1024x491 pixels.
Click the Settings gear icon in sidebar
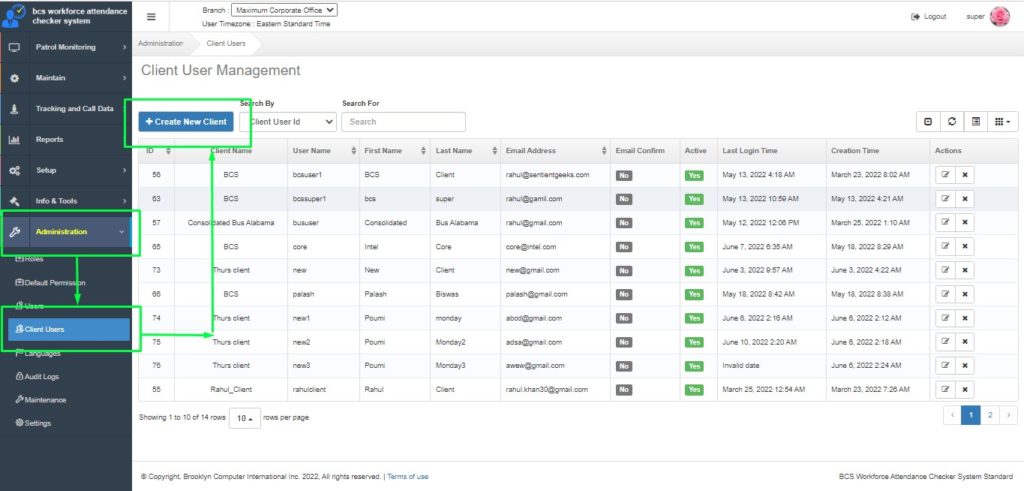click(19, 423)
